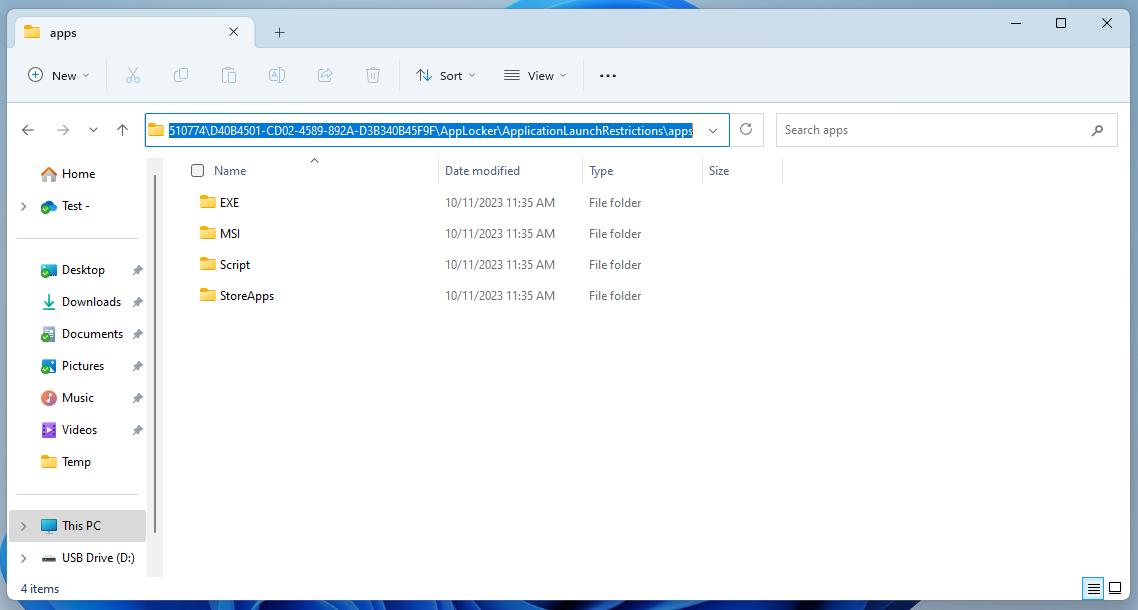Open the View menu
1138x610 pixels.
pos(535,75)
